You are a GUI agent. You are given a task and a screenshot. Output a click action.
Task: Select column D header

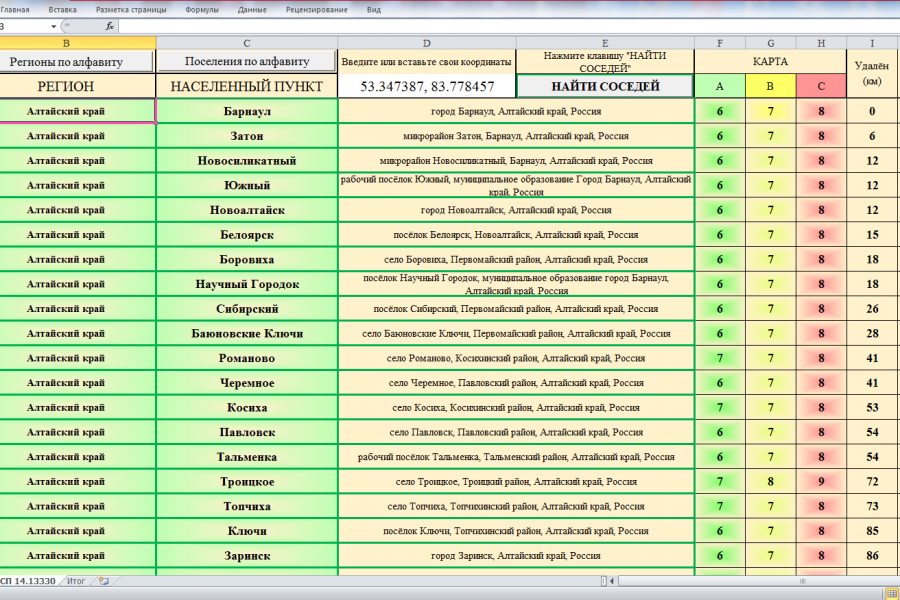(426, 43)
